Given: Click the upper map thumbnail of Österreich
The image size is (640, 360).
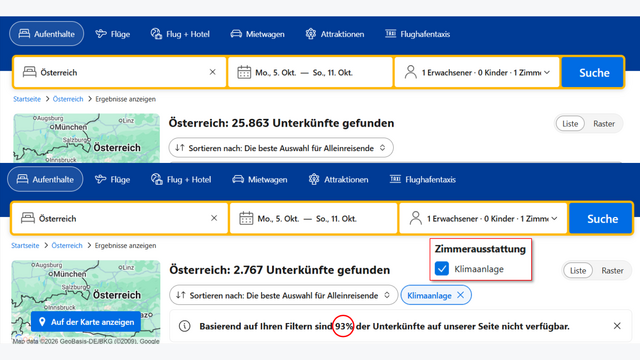Looking at the screenshot, I should pyautogui.click(x=87, y=138).
